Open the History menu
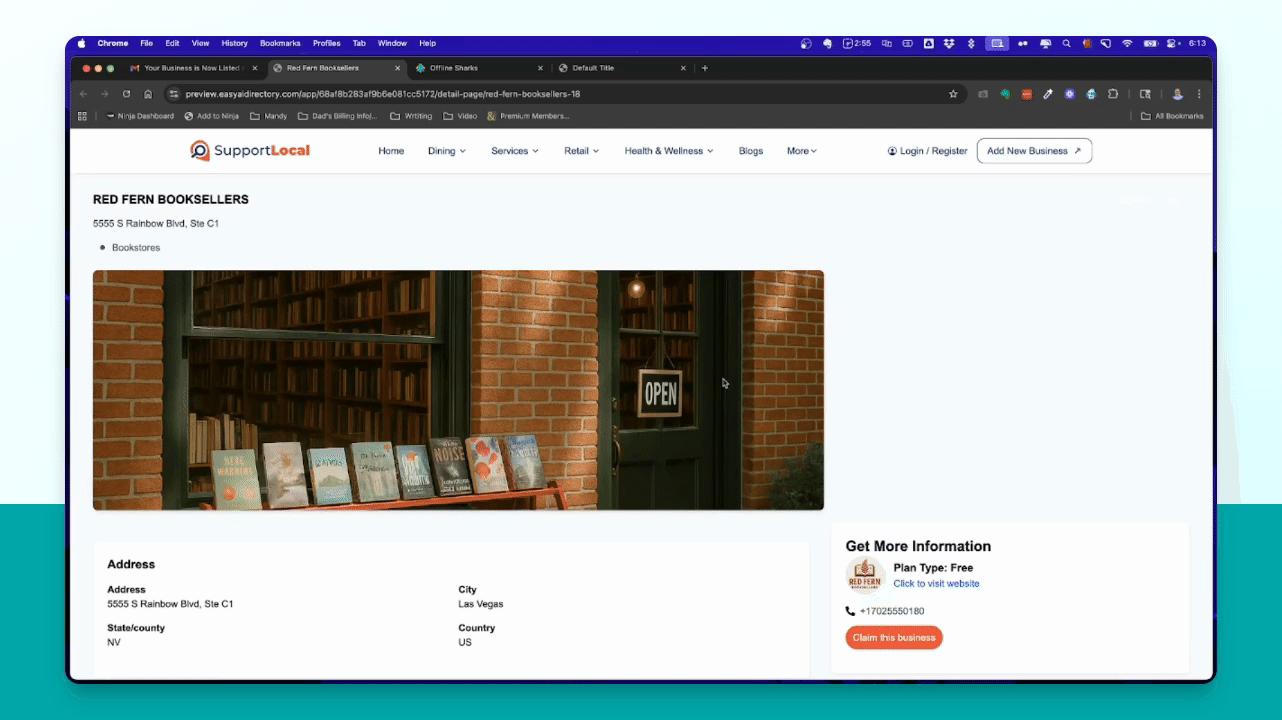 [235, 43]
